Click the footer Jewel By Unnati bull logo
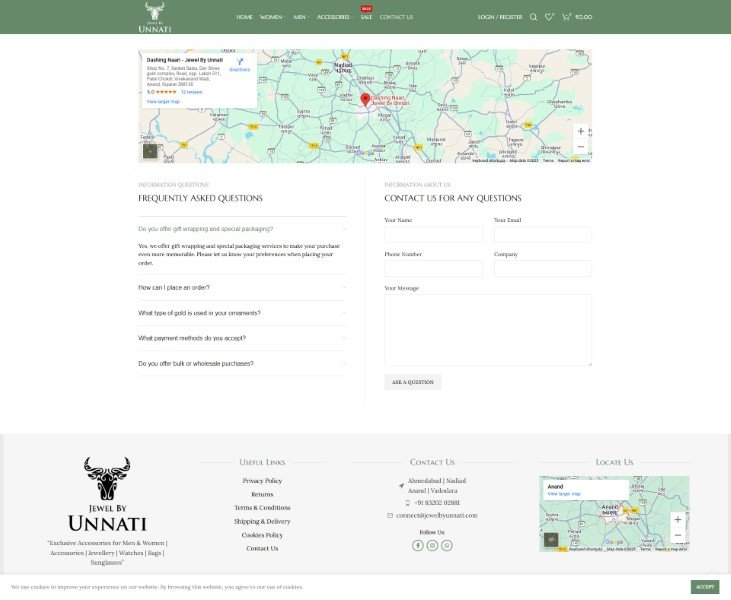Screen dimensions: 731x600 pyautogui.click(x=107, y=494)
